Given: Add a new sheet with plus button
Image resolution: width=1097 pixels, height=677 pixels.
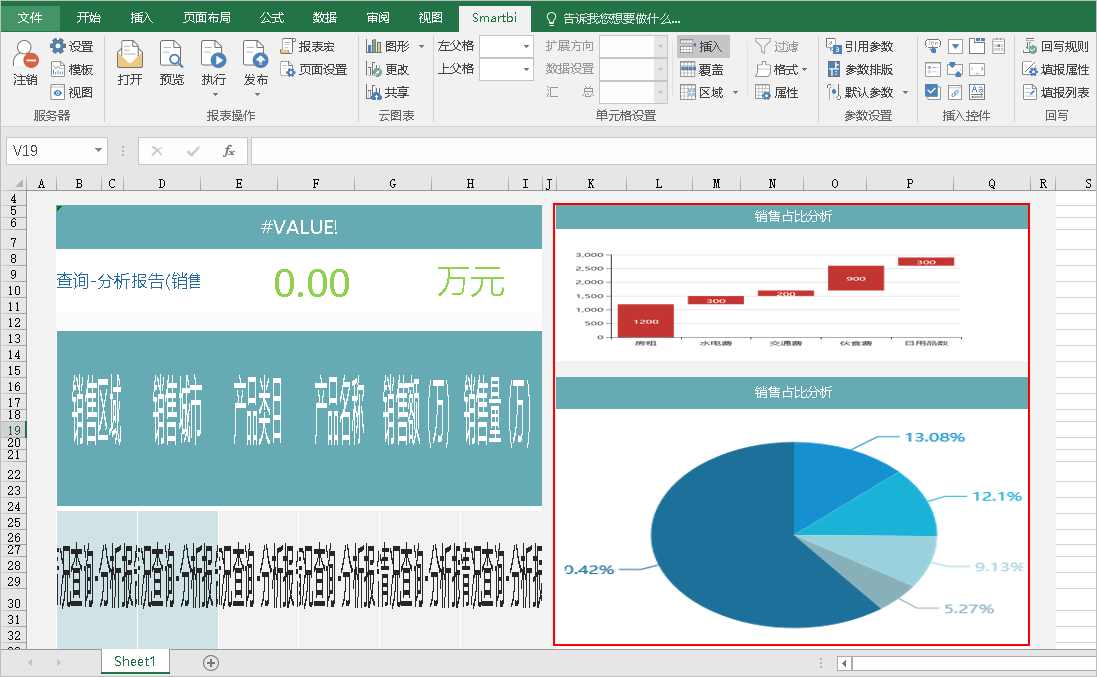Looking at the screenshot, I should (211, 662).
